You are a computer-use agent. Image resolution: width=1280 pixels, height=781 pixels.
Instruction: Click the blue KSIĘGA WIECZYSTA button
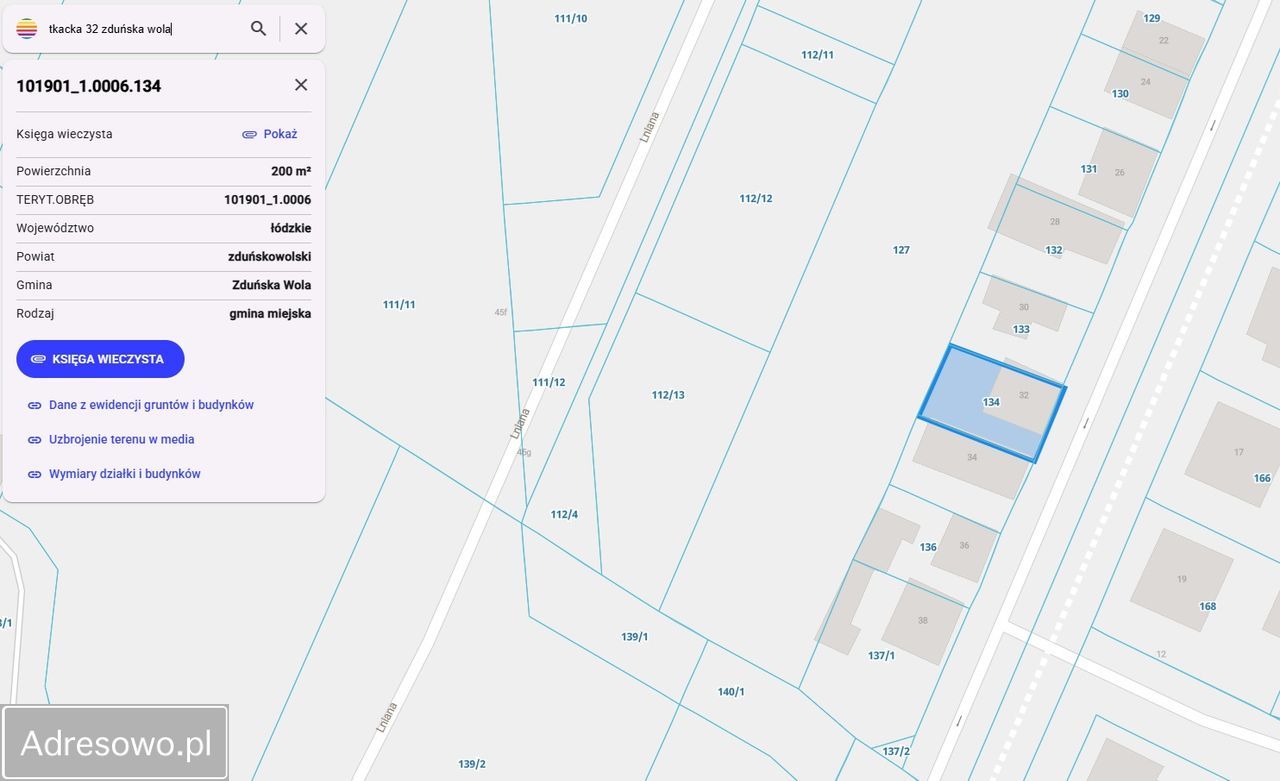click(100, 359)
